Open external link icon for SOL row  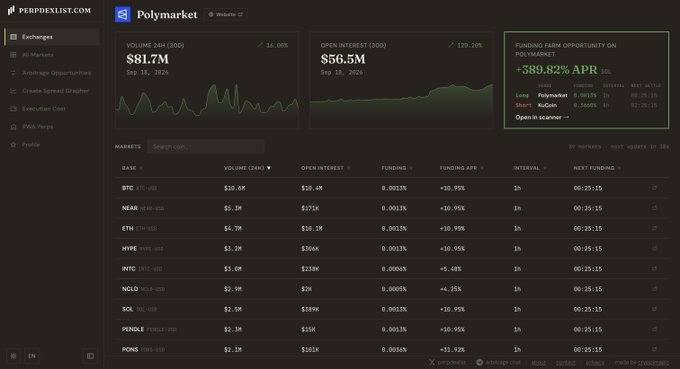[654, 309]
